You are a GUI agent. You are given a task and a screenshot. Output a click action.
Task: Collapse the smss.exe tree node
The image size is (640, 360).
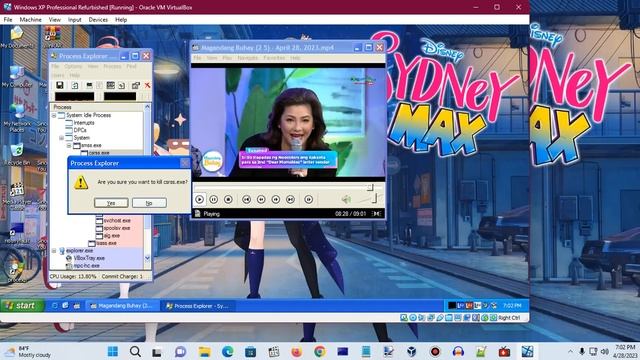69,145
